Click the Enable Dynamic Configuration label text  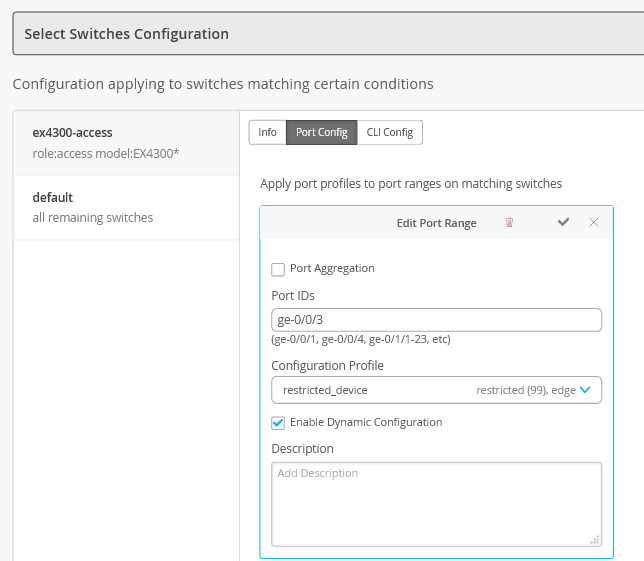coord(366,422)
